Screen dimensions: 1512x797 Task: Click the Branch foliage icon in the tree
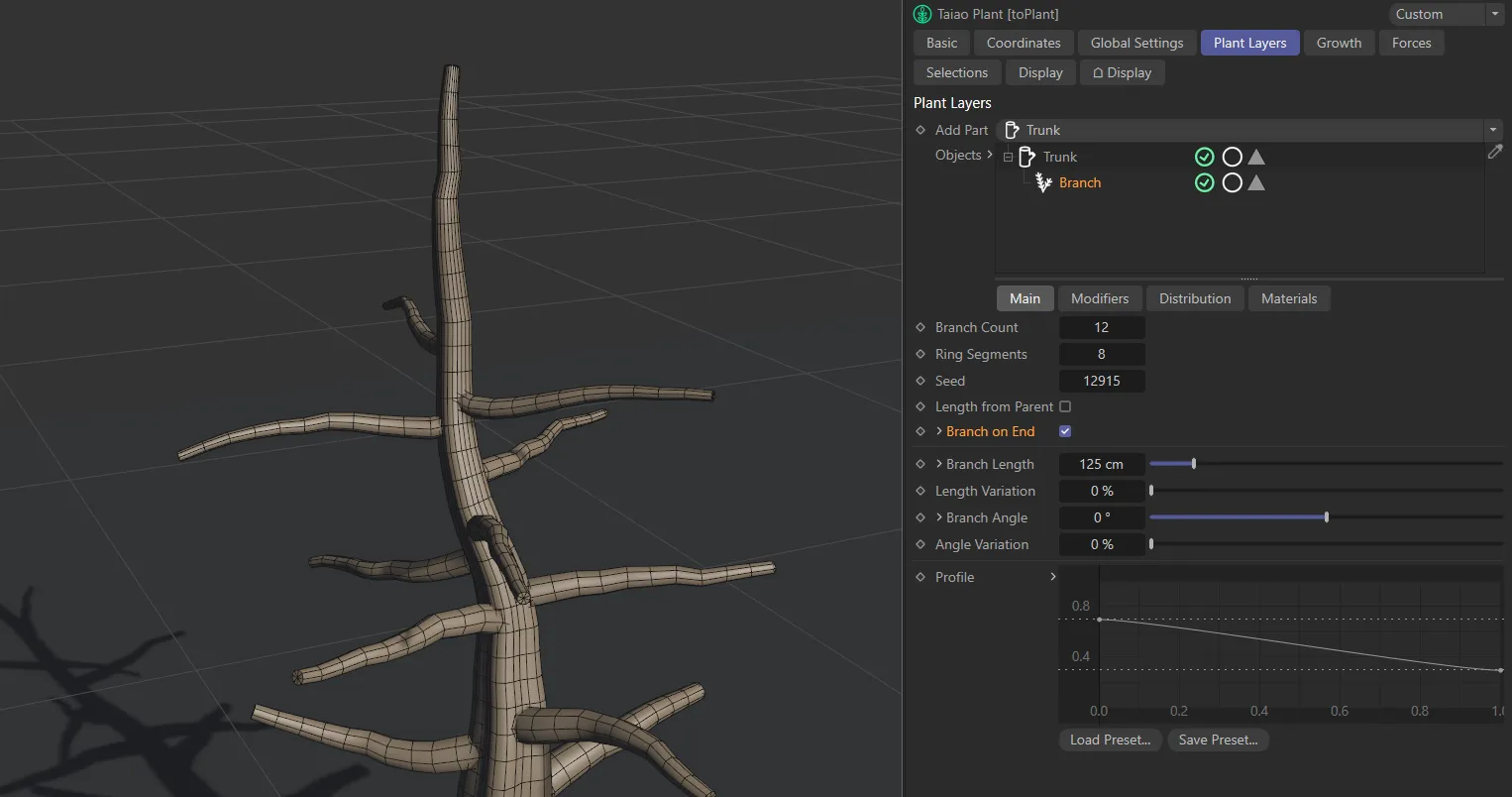[1042, 182]
